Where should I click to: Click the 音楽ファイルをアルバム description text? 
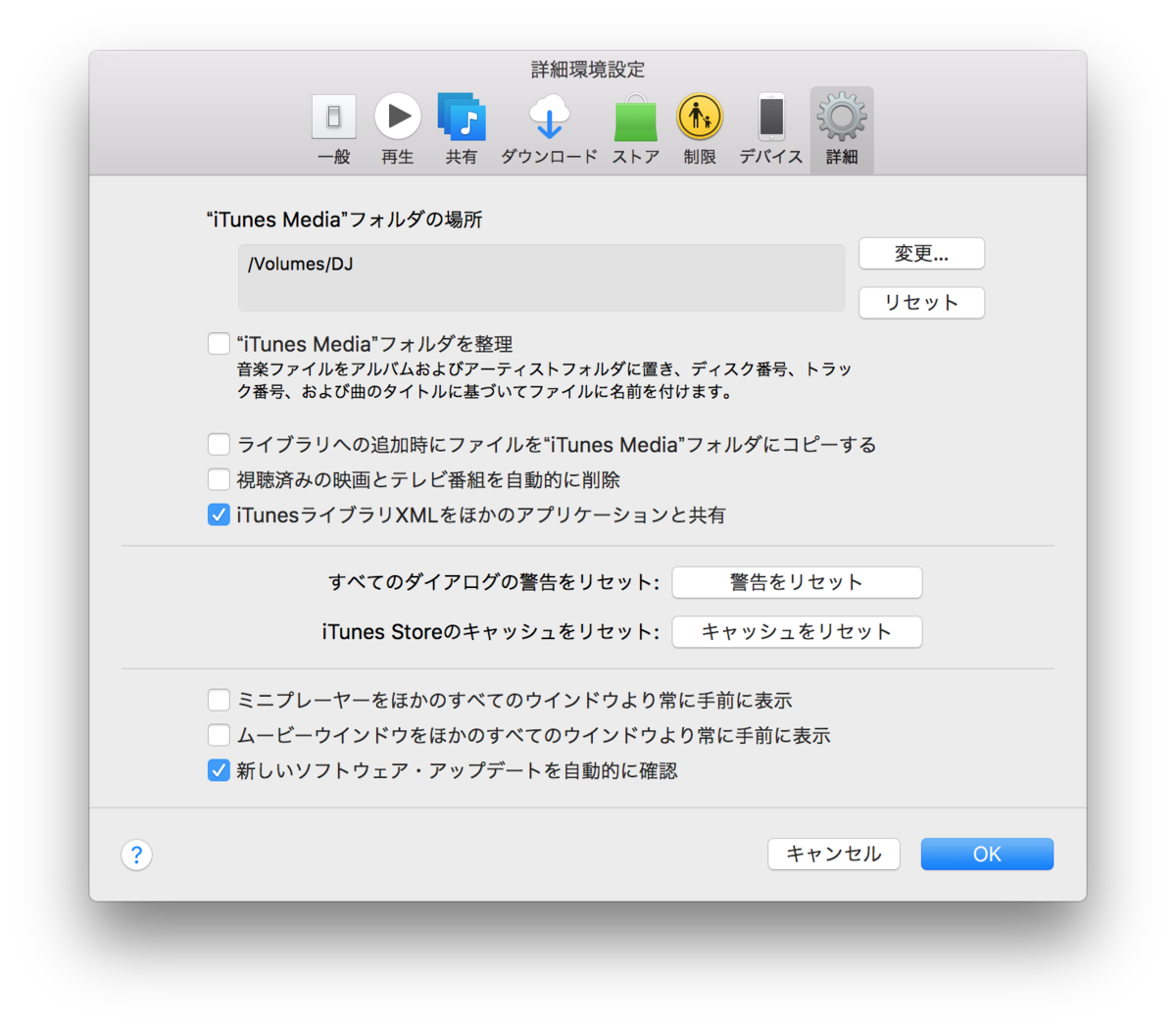tap(545, 380)
